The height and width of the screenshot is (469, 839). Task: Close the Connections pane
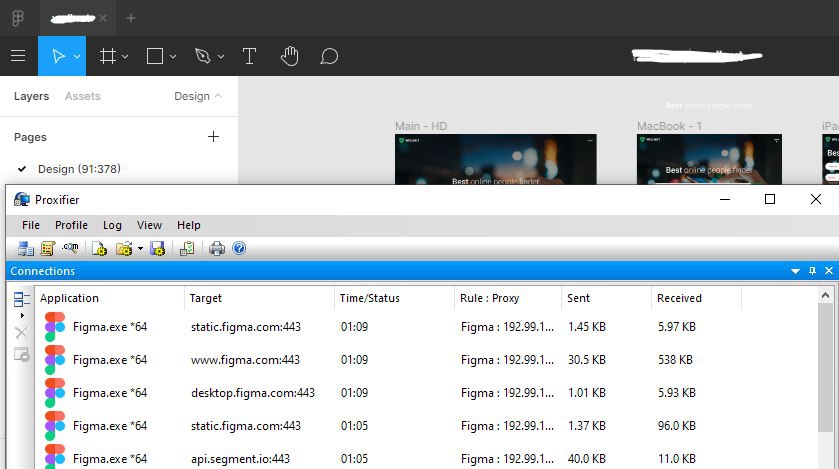[x=829, y=271]
